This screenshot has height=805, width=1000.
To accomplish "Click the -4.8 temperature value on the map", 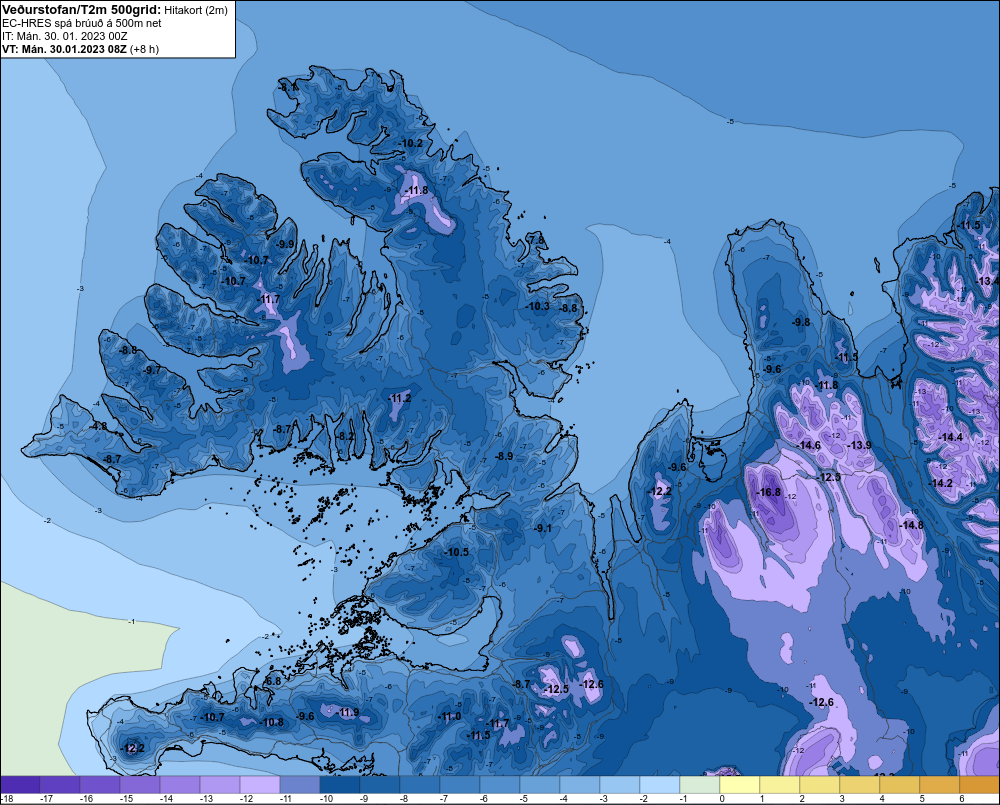I will [98, 426].
